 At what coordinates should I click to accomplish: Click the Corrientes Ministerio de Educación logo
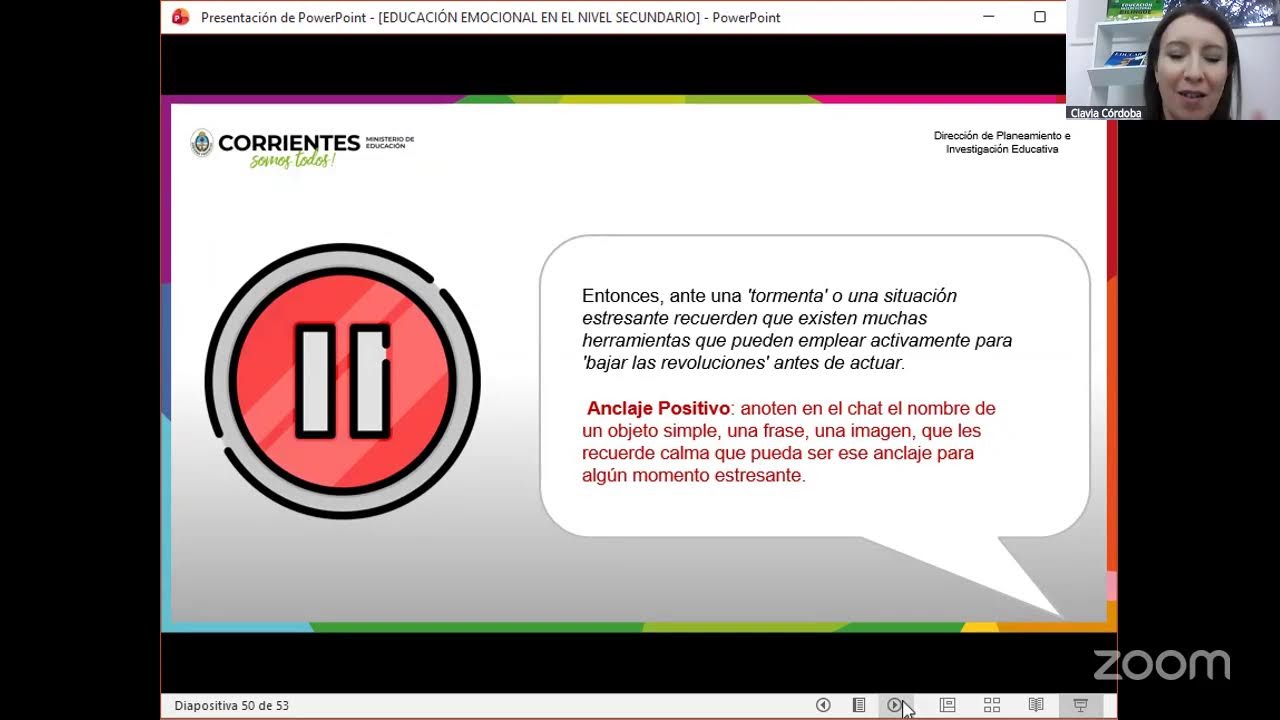(x=301, y=148)
